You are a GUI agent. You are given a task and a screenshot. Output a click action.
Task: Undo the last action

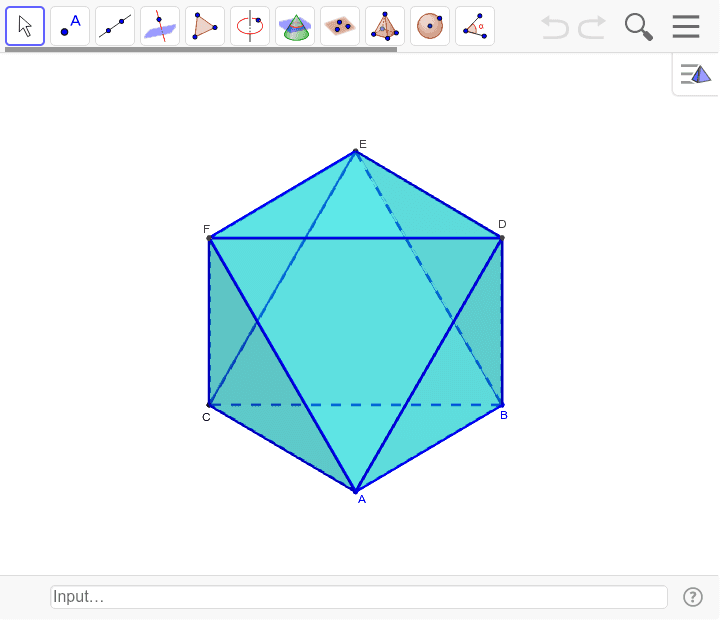pos(555,27)
